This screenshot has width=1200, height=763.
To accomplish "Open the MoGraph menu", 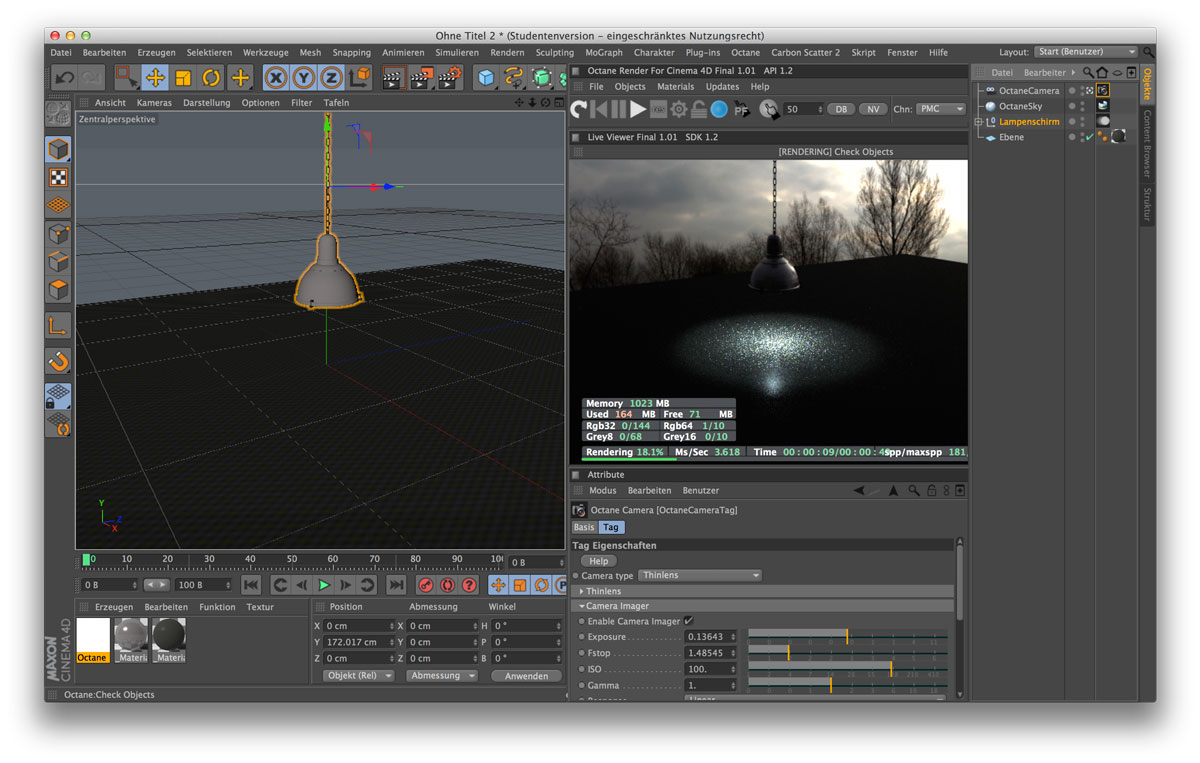I will 603,52.
